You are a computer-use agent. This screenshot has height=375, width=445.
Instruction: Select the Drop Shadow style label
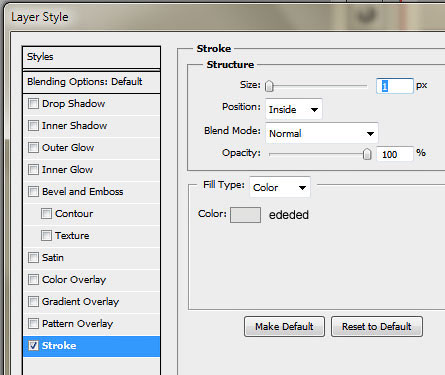pos(73,104)
